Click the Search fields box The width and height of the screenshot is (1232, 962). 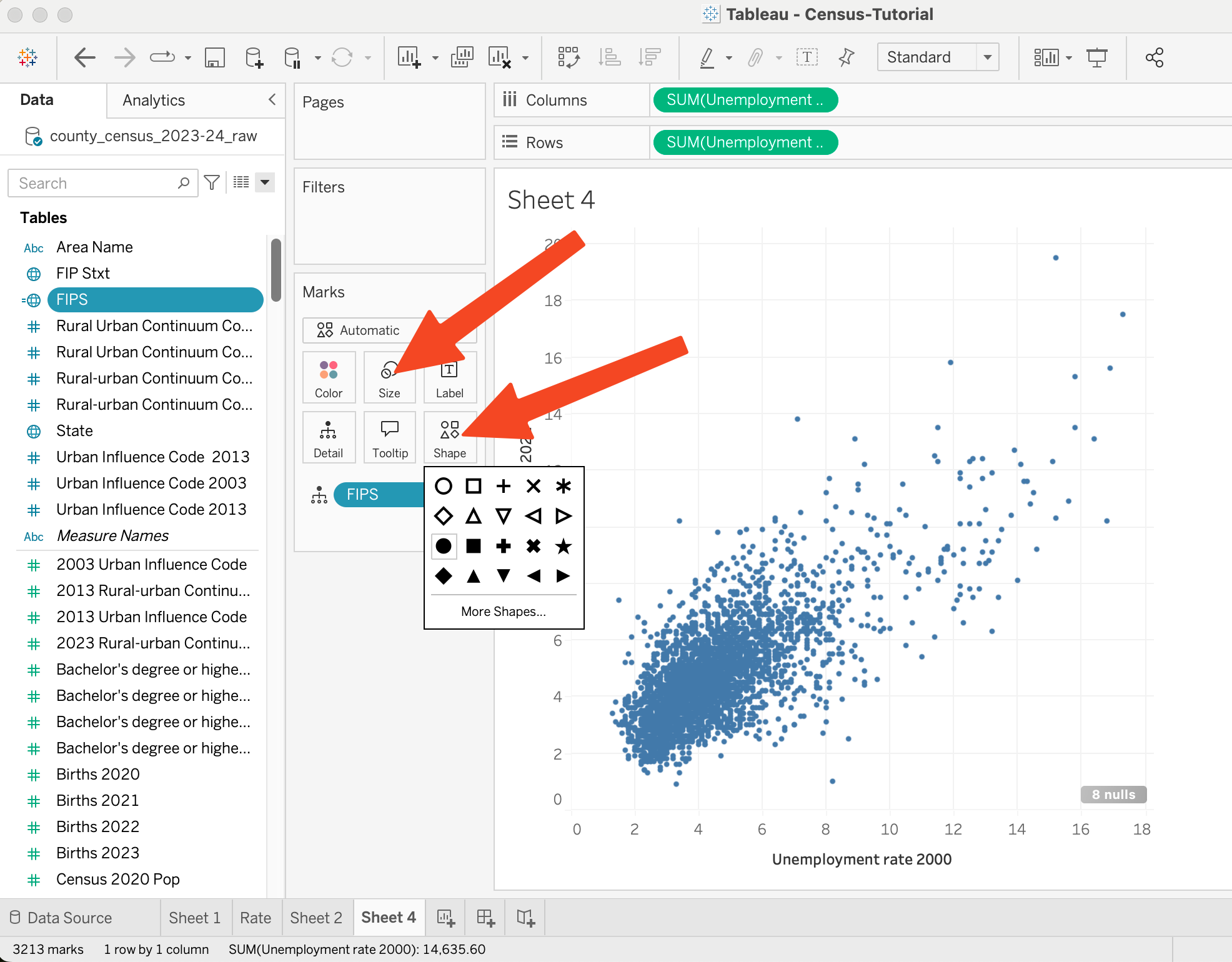coord(103,183)
